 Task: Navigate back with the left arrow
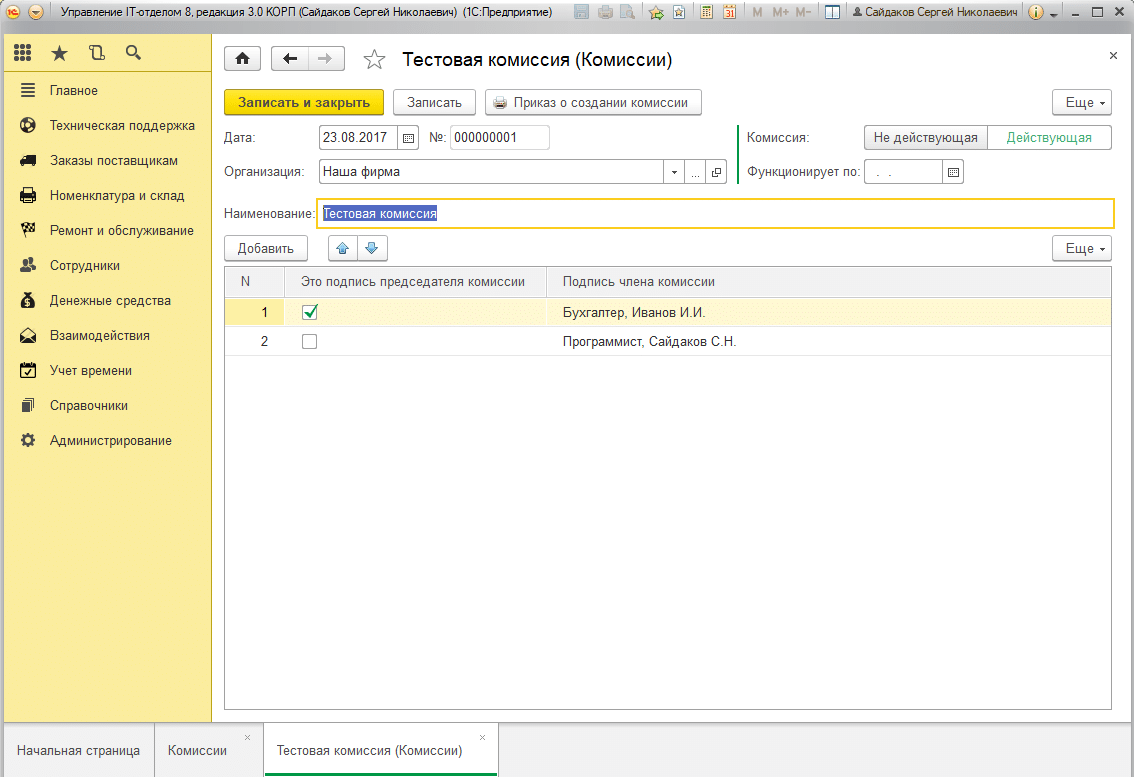[x=290, y=59]
